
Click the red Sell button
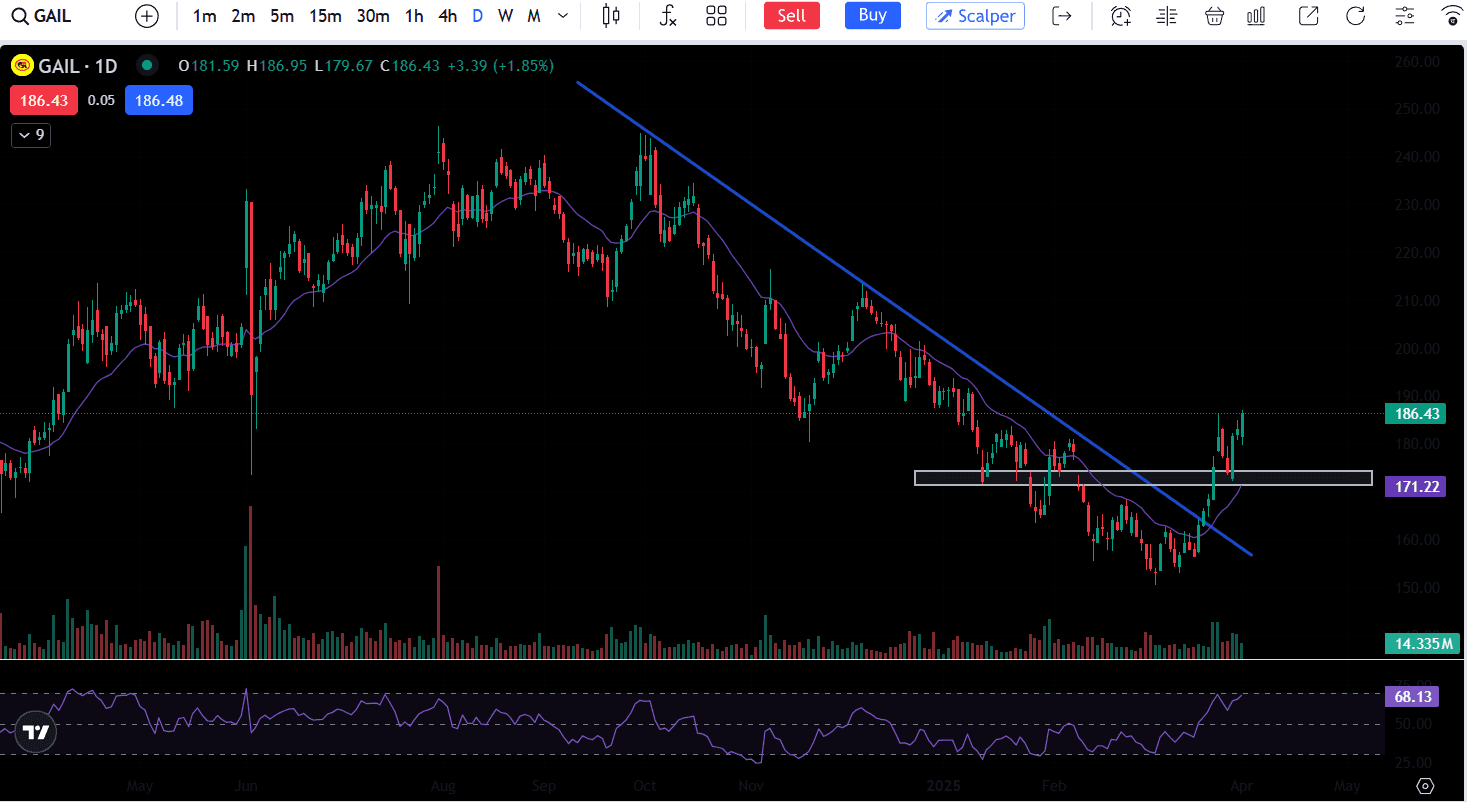pyautogui.click(x=792, y=16)
